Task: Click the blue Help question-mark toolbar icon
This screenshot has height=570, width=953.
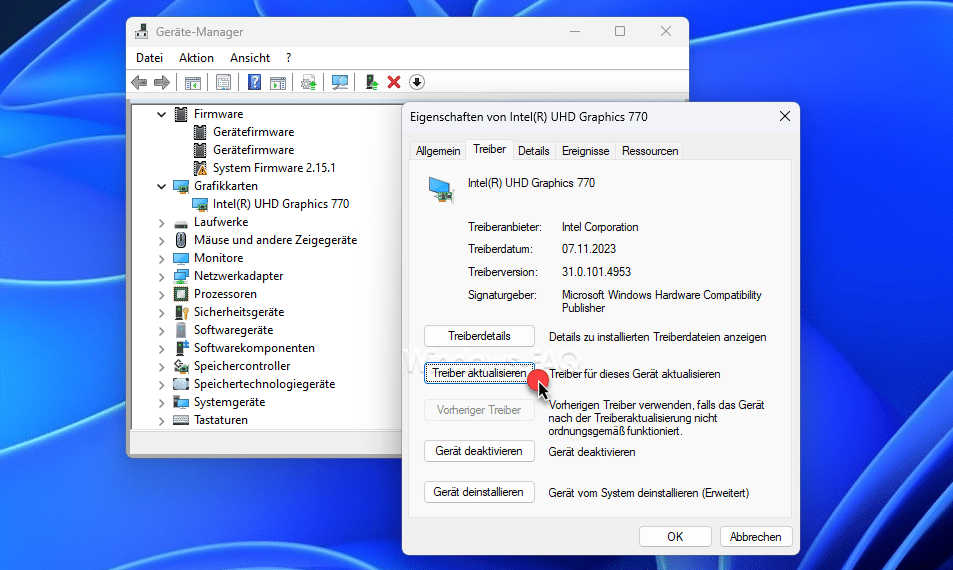Action: coord(254,82)
